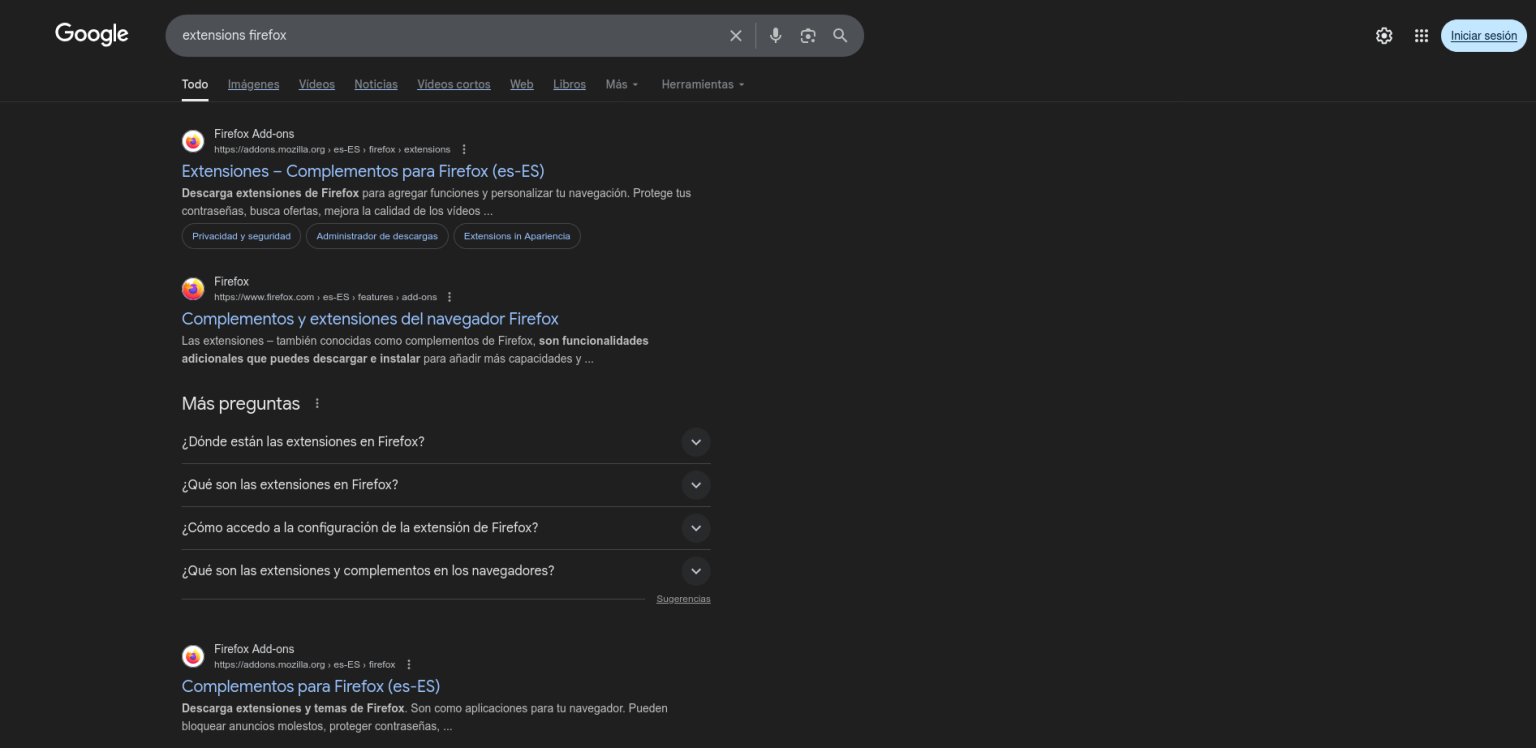Select the Privacidad y seguridad chip
Viewport: 1536px width, 748px height.
click(x=241, y=236)
